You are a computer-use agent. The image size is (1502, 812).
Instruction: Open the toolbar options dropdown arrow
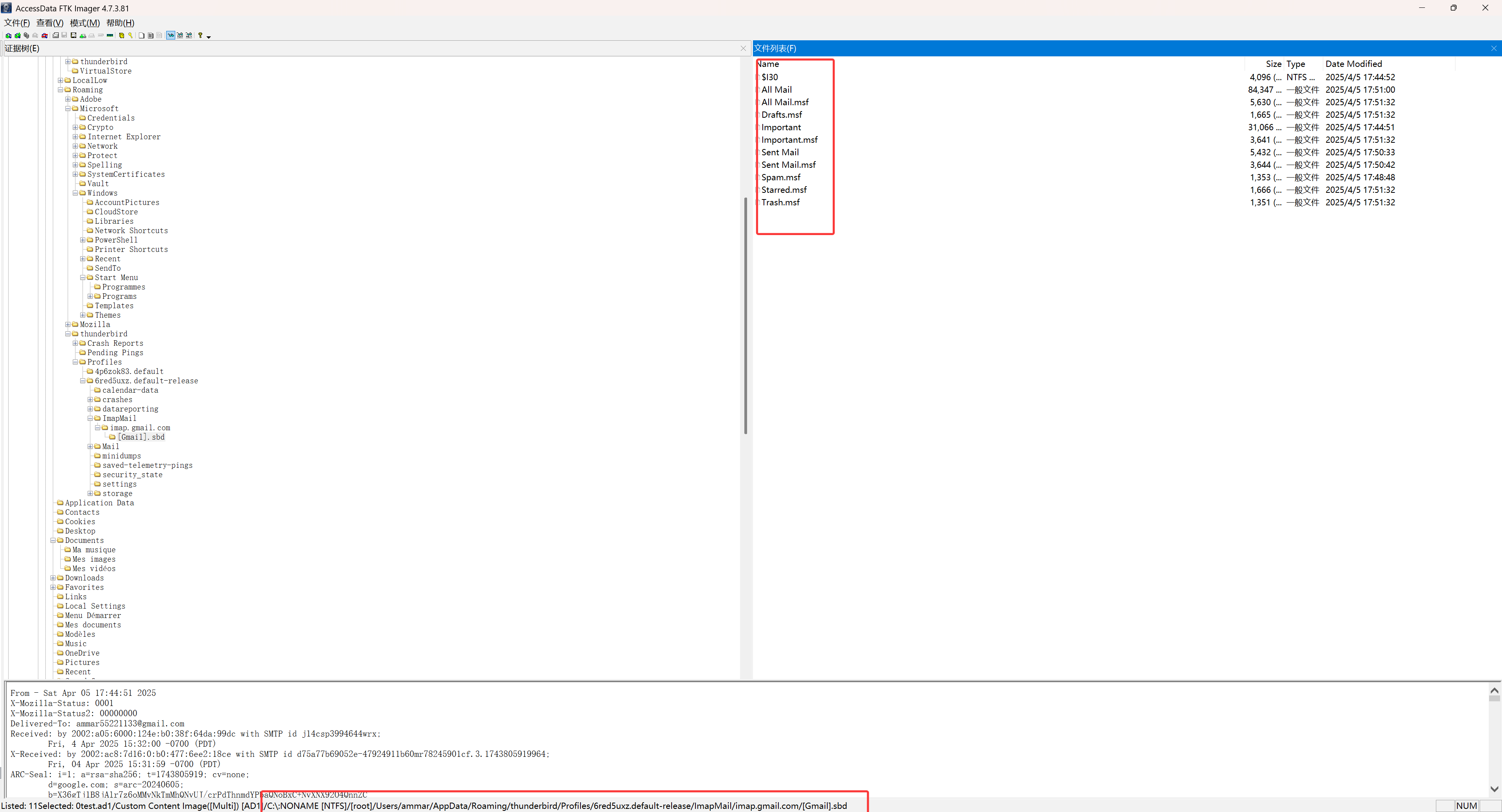209,37
